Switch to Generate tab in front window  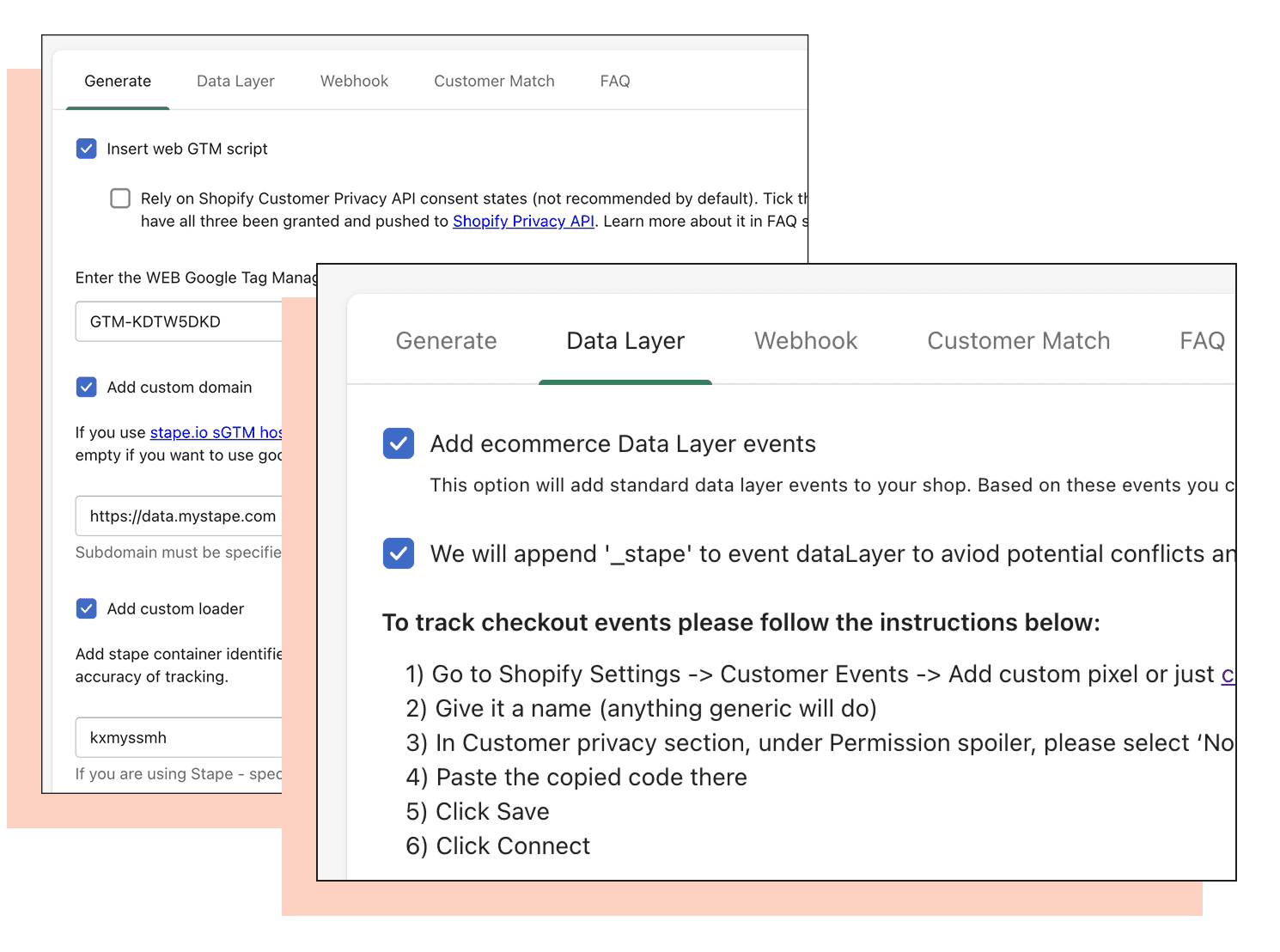coord(446,341)
